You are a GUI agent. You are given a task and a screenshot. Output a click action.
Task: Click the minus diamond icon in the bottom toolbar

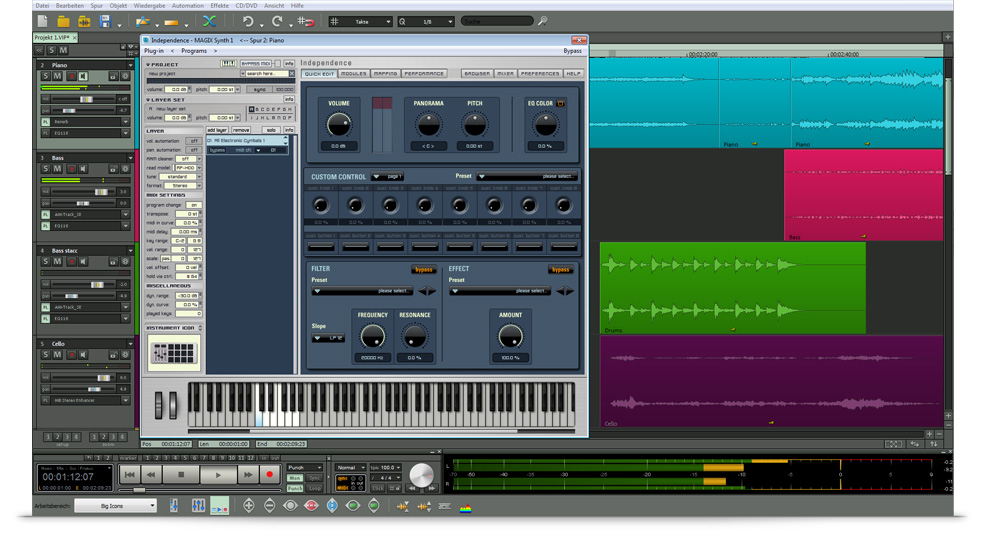pyautogui.click(x=269, y=506)
